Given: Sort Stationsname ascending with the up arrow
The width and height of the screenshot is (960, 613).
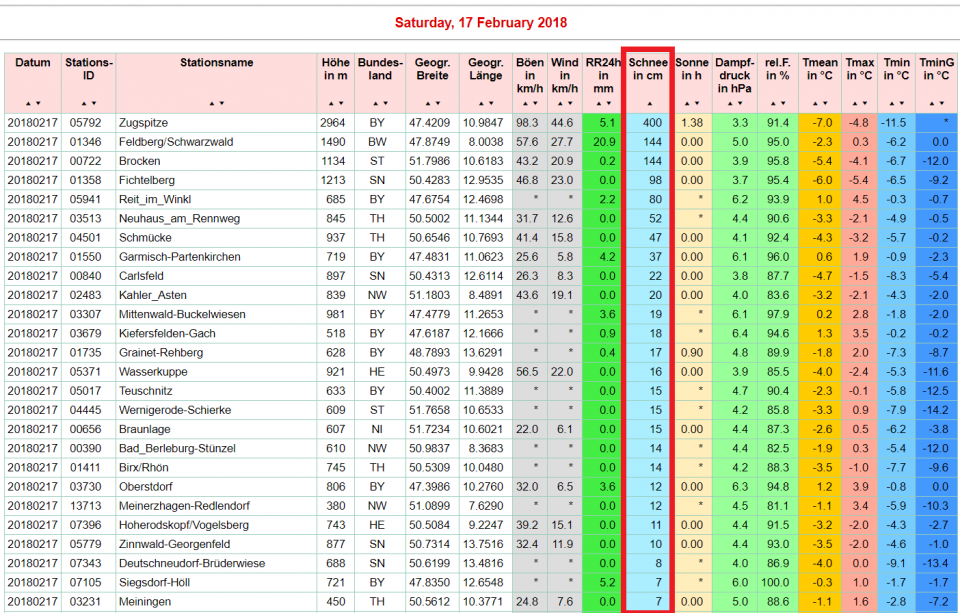Looking at the screenshot, I should pos(211,103).
